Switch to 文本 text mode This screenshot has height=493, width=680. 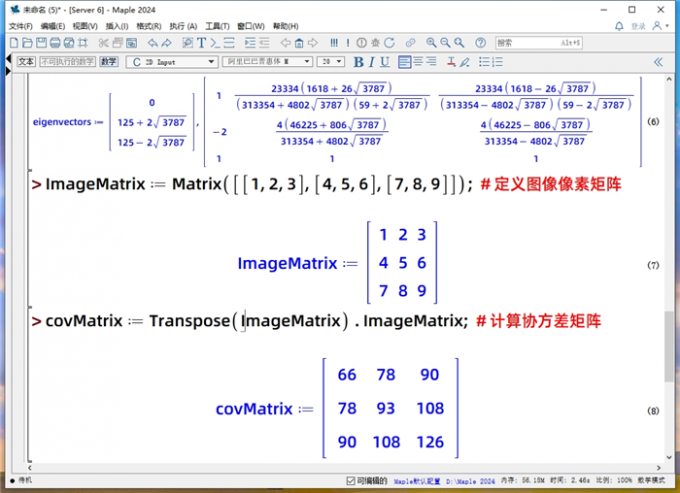26,62
